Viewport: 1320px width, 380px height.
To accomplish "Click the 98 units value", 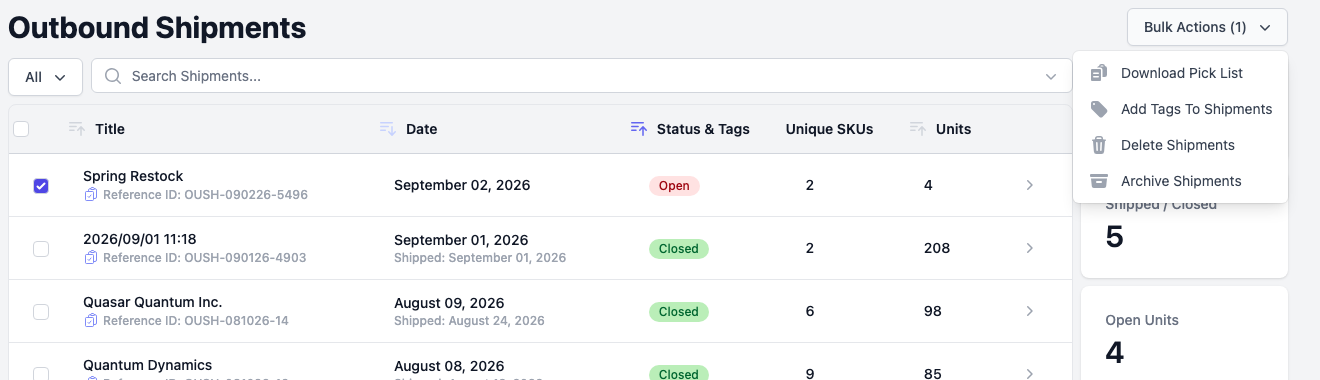I will click(933, 311).
